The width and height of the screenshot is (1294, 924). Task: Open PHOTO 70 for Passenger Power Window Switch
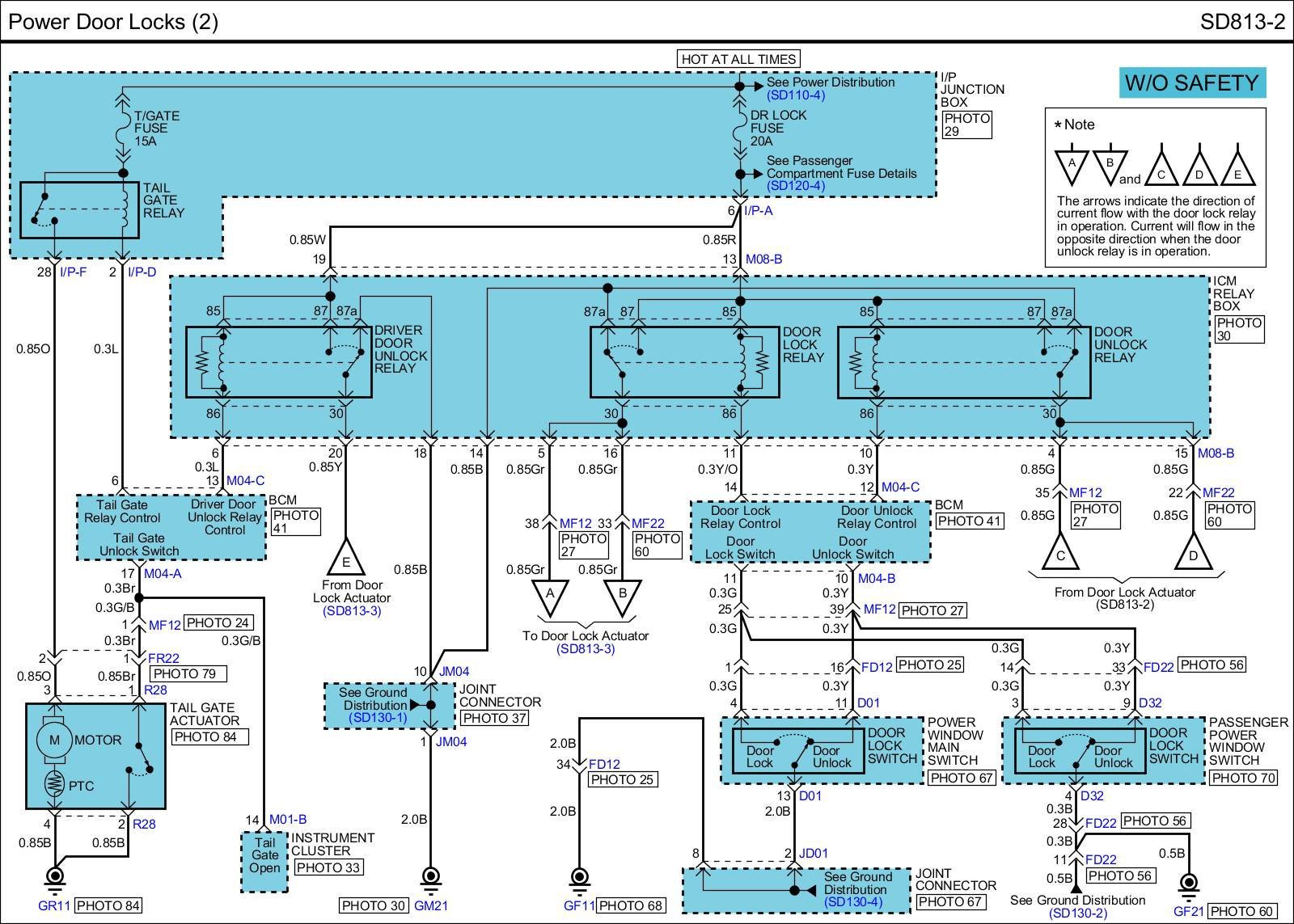coord(1243,778)
